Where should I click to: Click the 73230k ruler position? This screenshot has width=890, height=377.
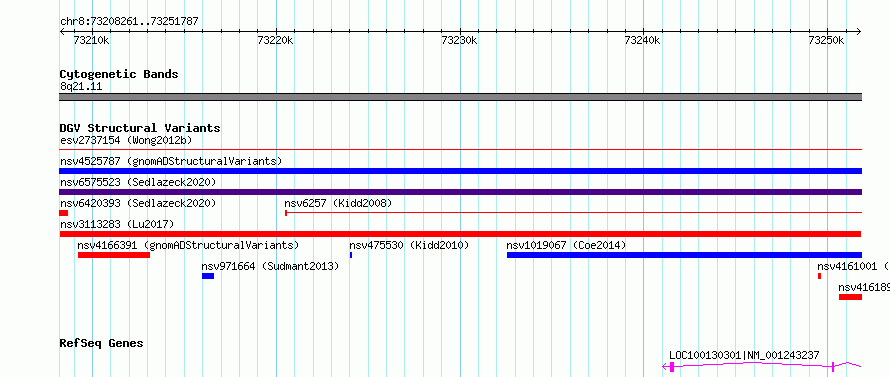click(459, 40)
